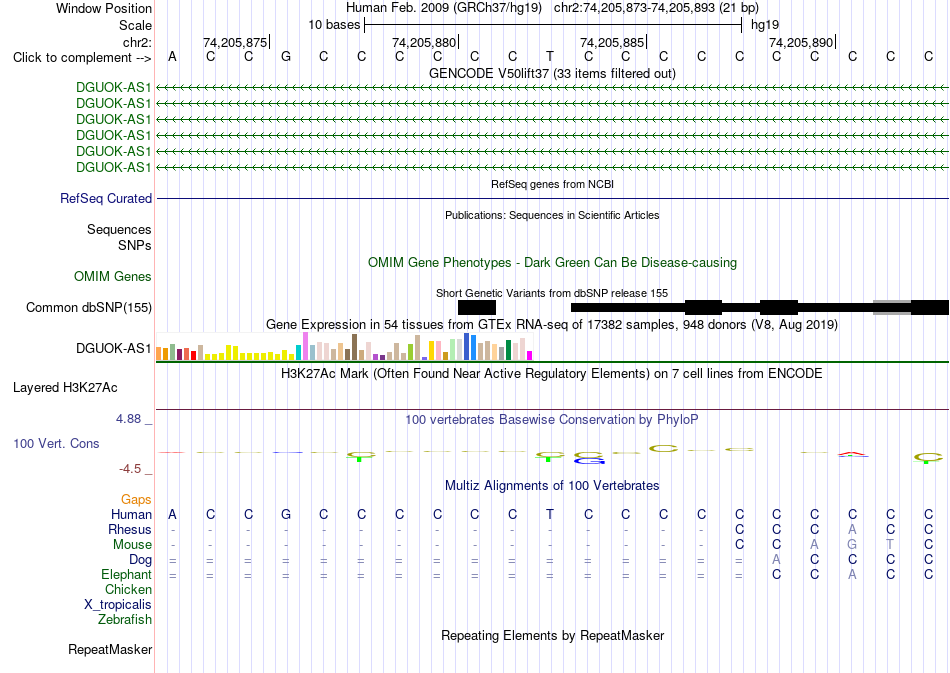Click the A base in the Dog alignment row
950x673 pixels.
(x=777, y=560)
